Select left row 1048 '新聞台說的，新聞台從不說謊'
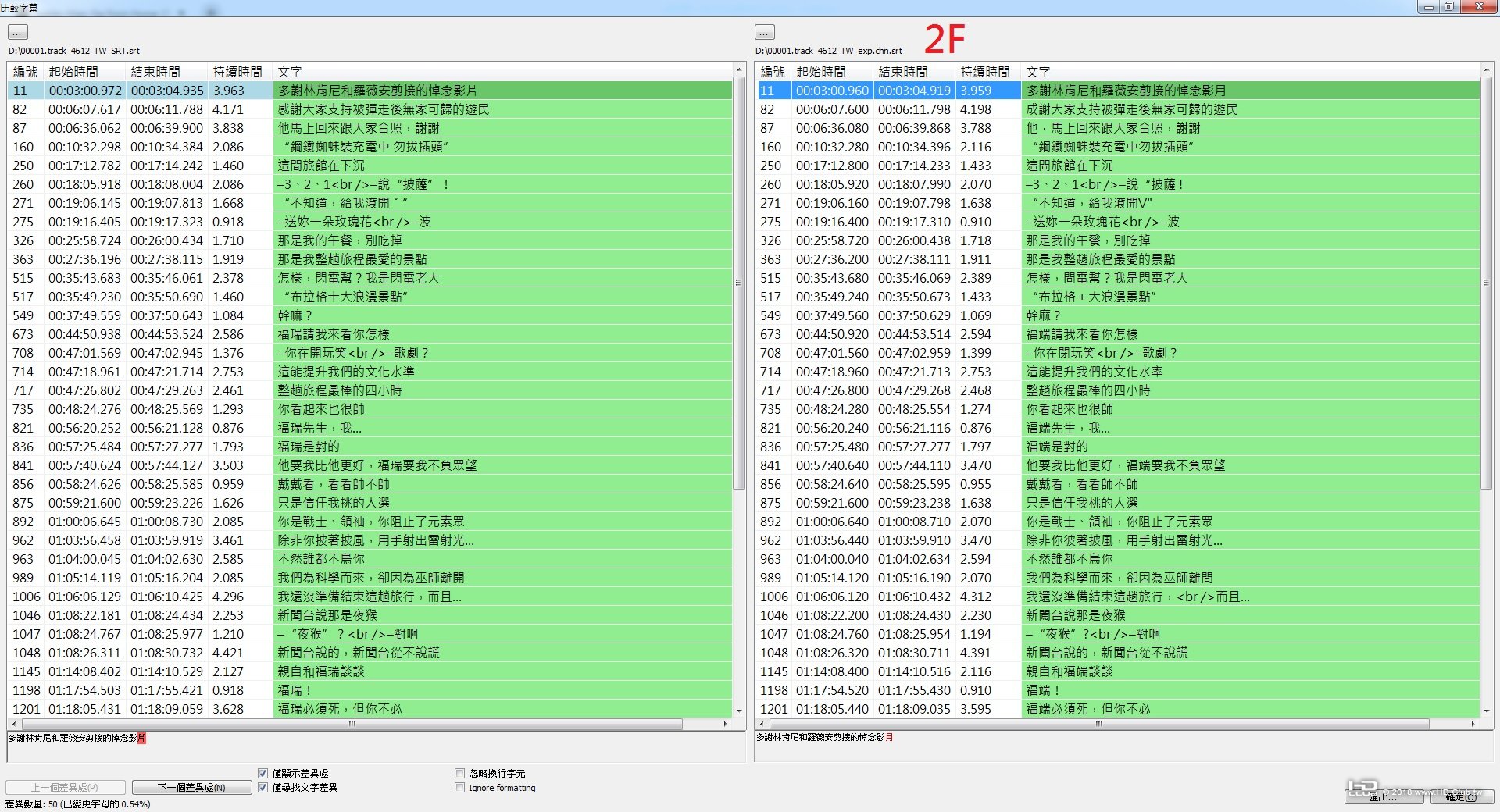Viewport: 1500px width, 812px height. tap(370, 653)
